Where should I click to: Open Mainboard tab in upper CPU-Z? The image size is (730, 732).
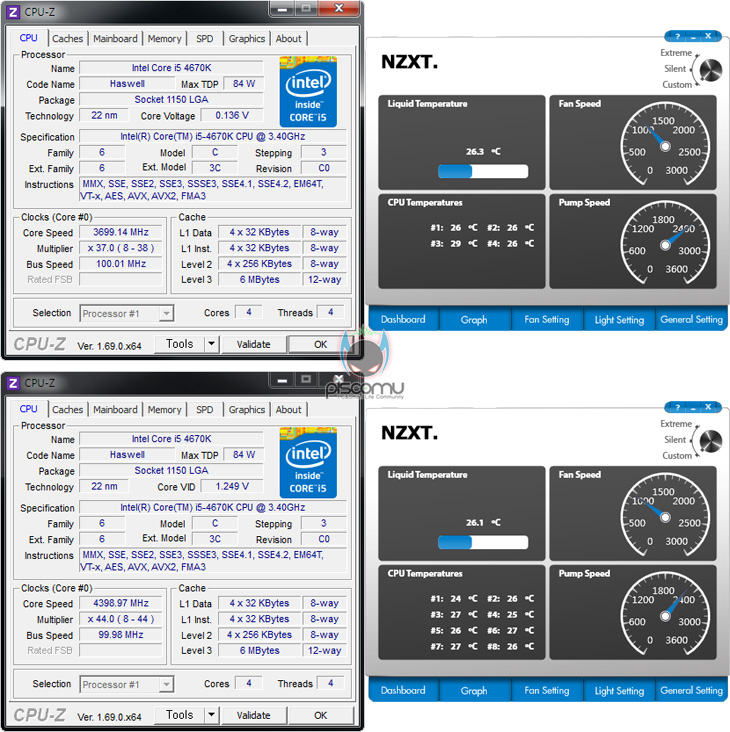(115, 39)
